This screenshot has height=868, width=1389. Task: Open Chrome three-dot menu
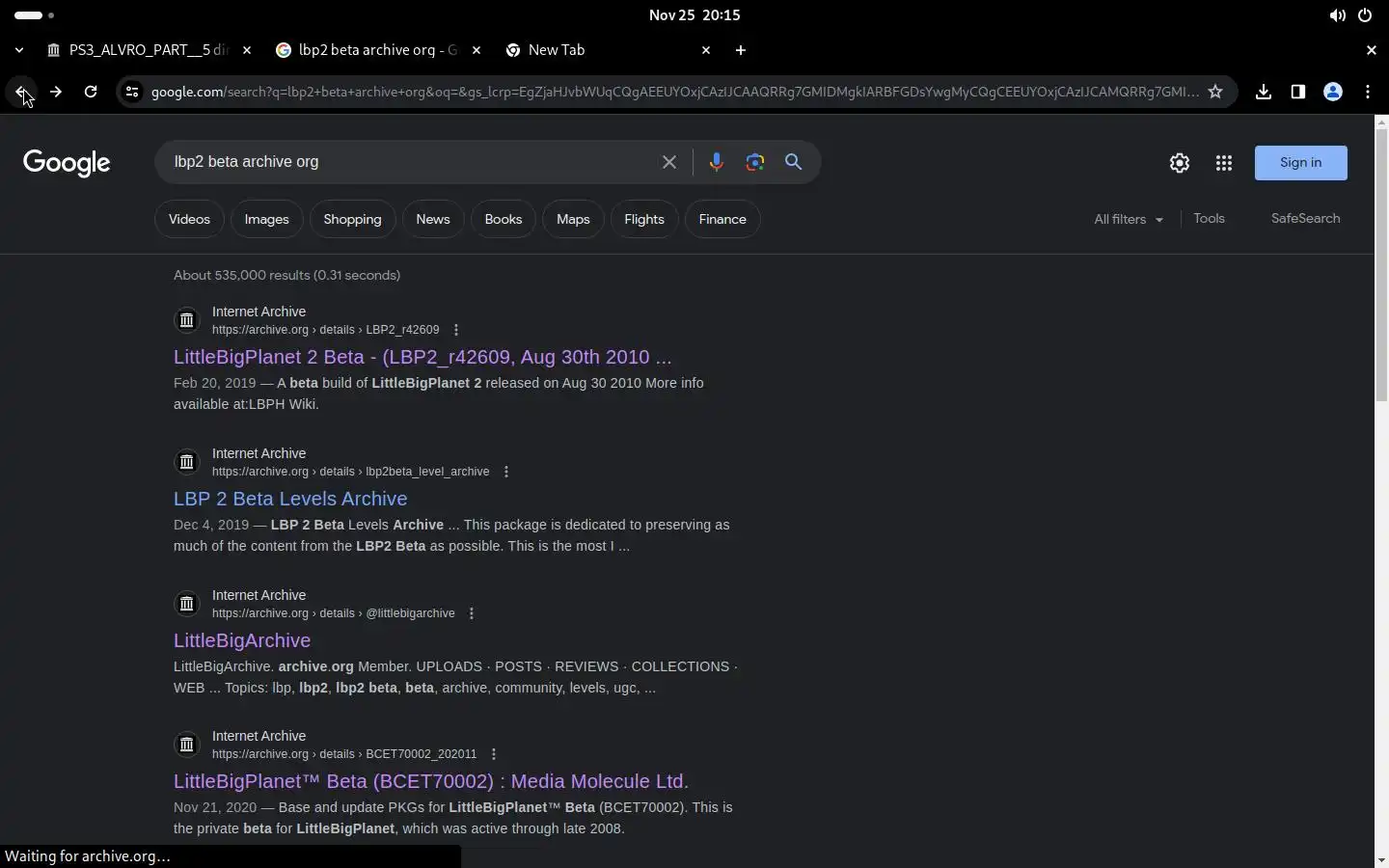point(1368,92)
